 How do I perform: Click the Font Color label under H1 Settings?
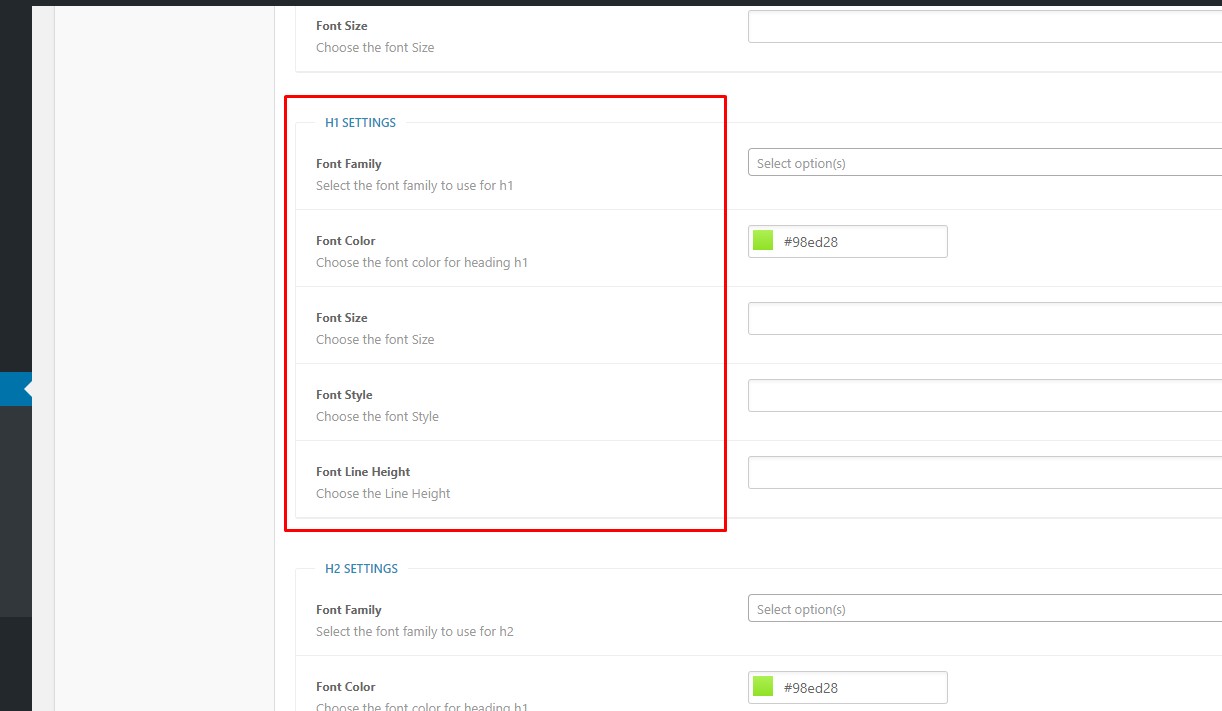346,241
